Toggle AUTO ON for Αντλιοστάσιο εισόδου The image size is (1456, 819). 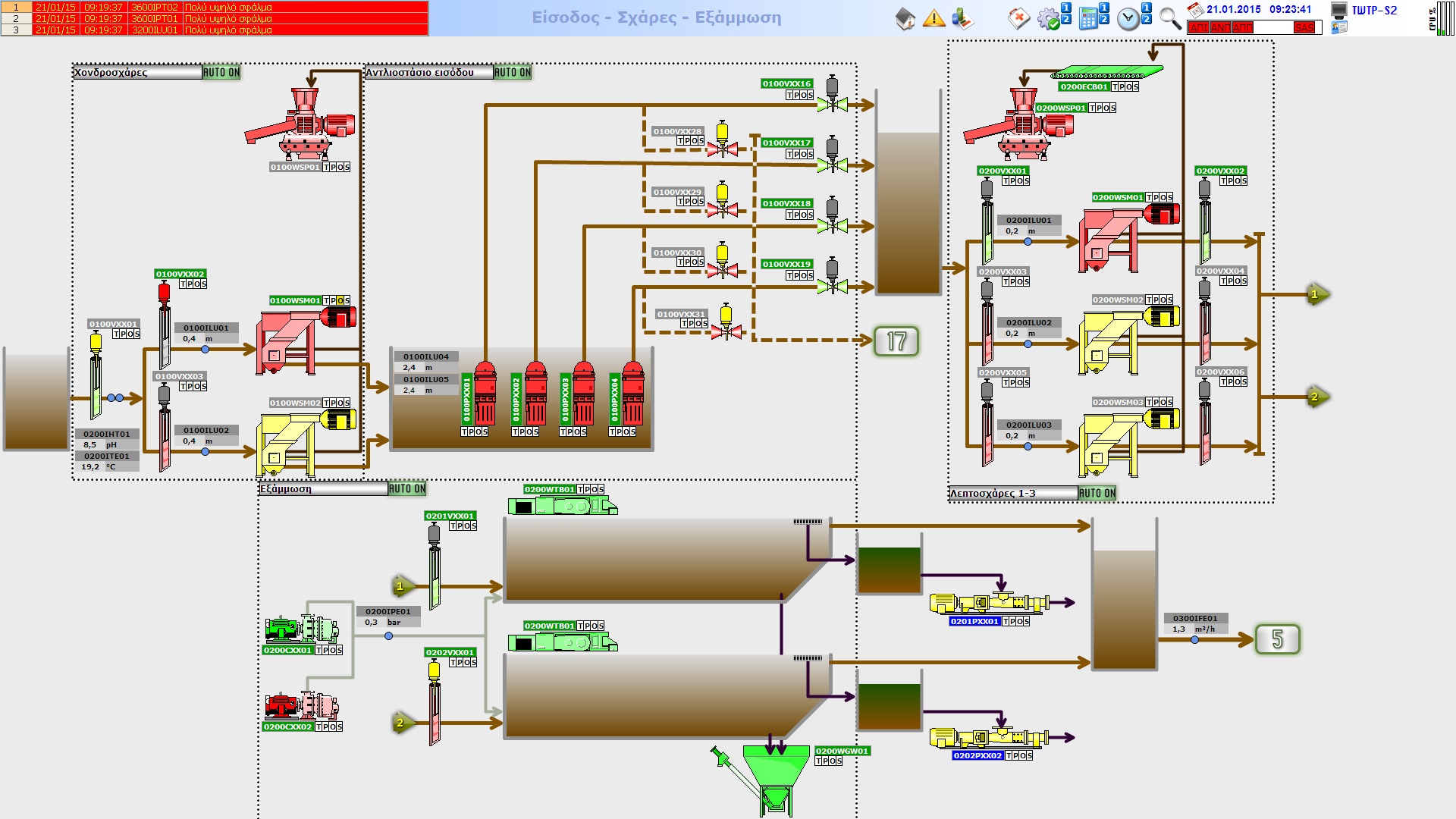513,73
